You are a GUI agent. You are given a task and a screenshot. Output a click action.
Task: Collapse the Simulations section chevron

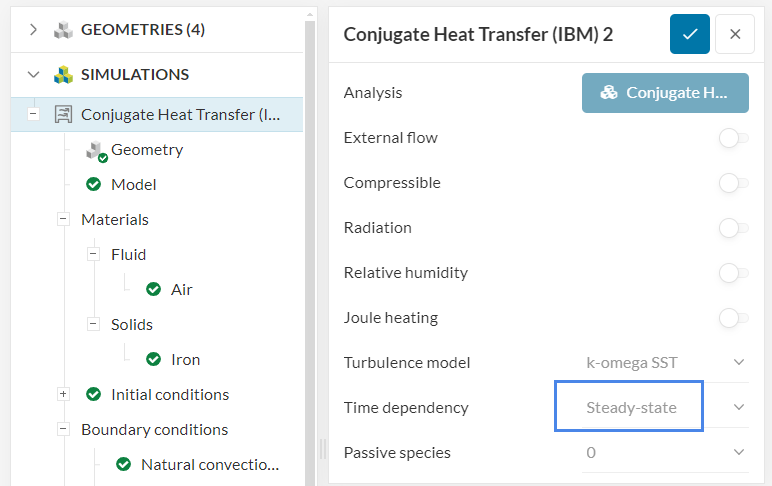point(34,75)
